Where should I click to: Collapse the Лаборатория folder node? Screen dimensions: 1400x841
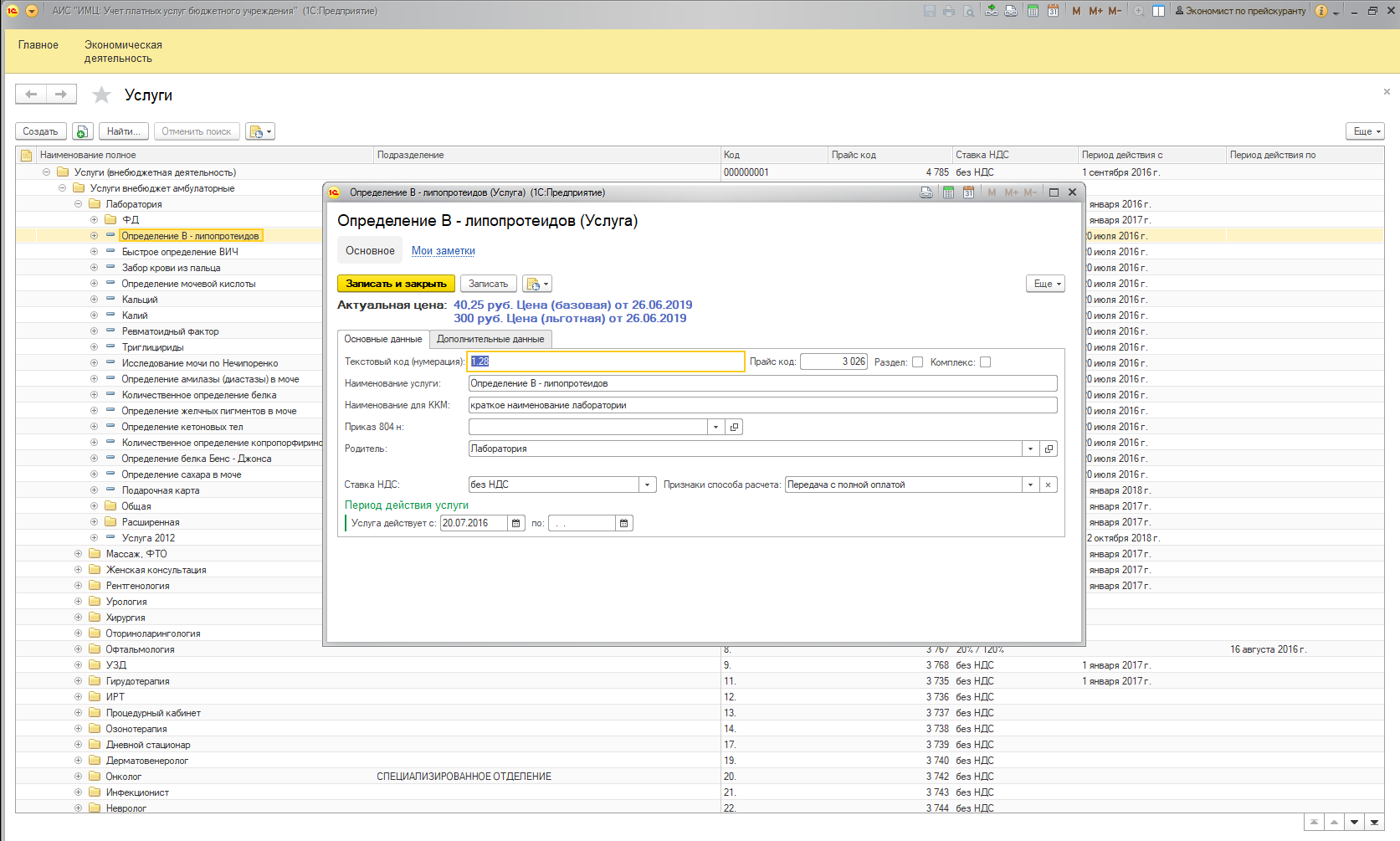click(78, 204)
